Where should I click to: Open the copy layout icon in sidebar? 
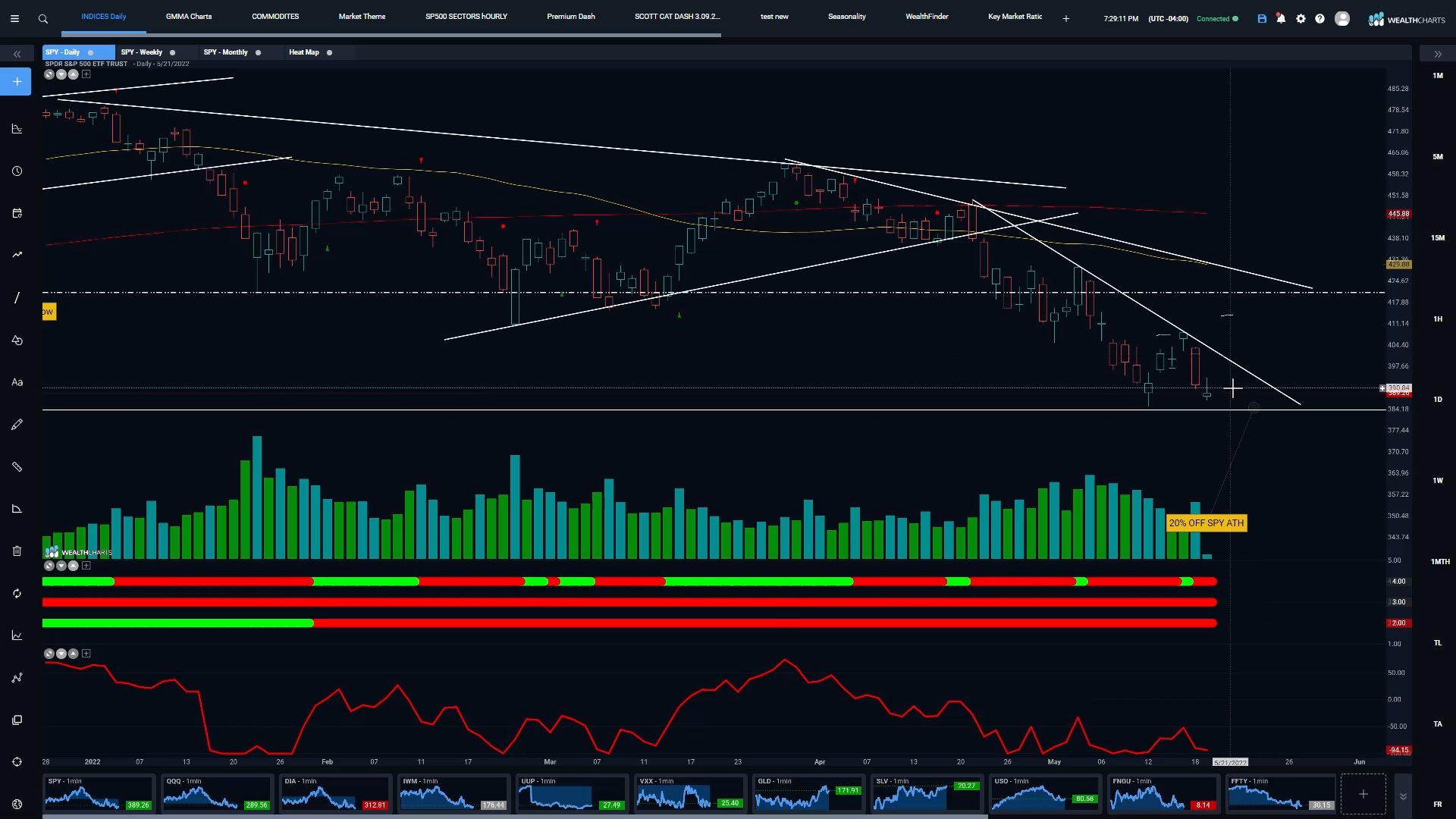(17, 720)
